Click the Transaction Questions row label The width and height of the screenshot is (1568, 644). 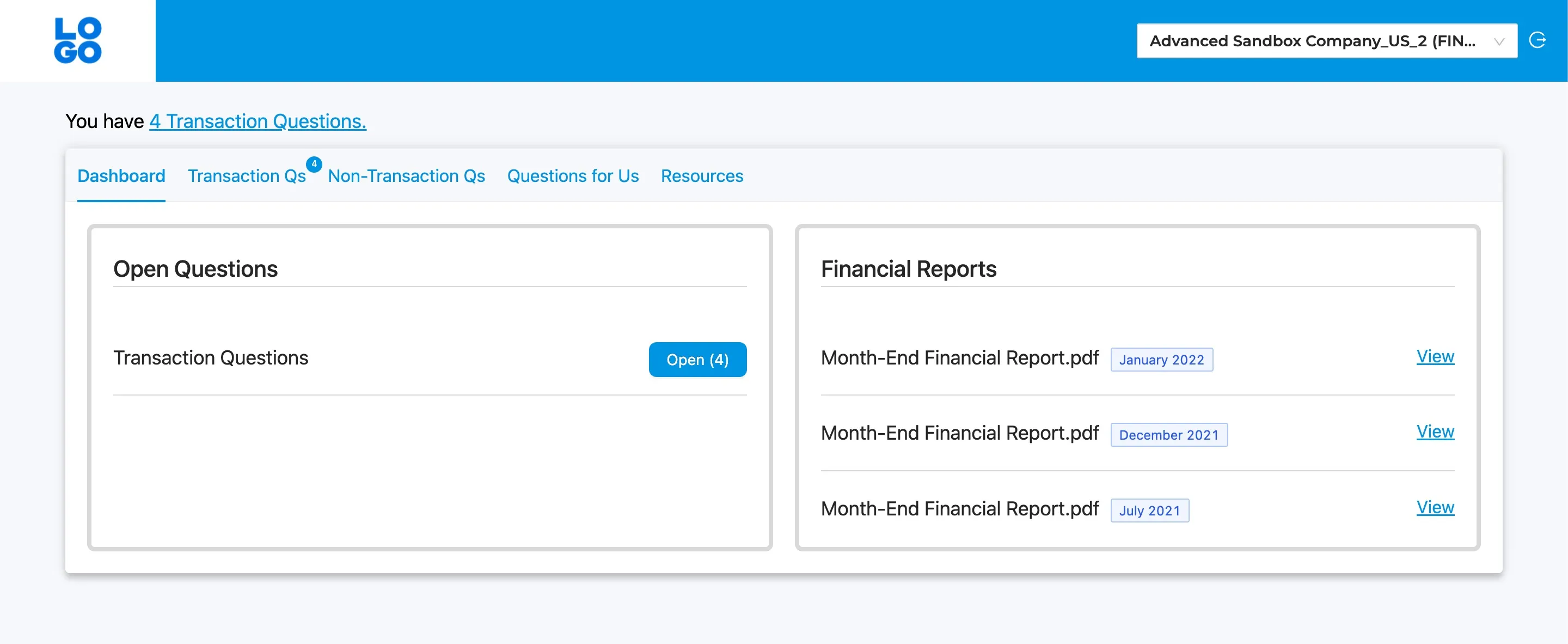211,357
